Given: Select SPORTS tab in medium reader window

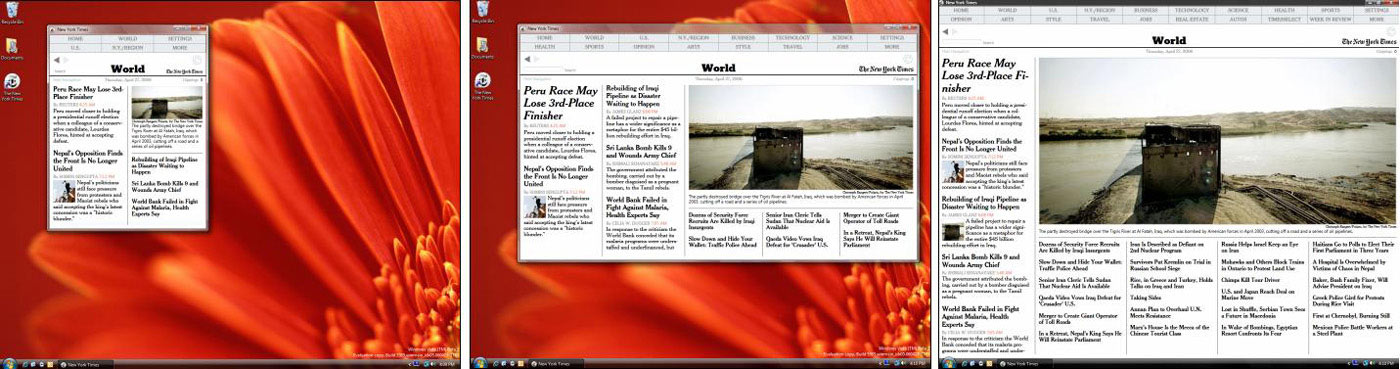Looking at the screenshot, I should pos(595,47).
